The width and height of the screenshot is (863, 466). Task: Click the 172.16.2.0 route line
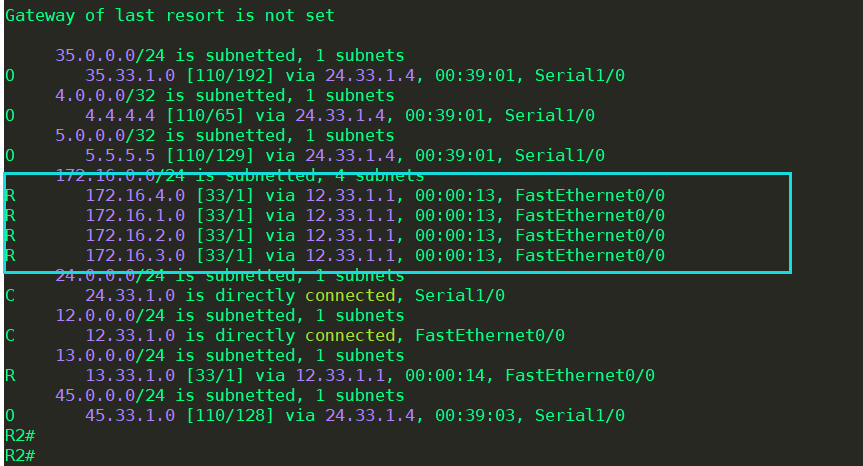coord(335,235)
